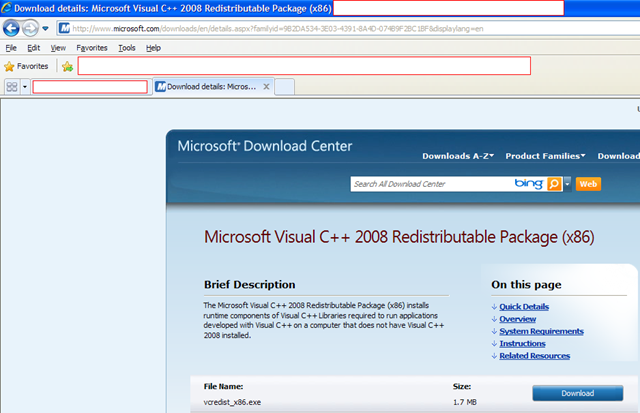The image size is (640, 413).
Task: Click the On this page heading
Action: pos(526,284)
